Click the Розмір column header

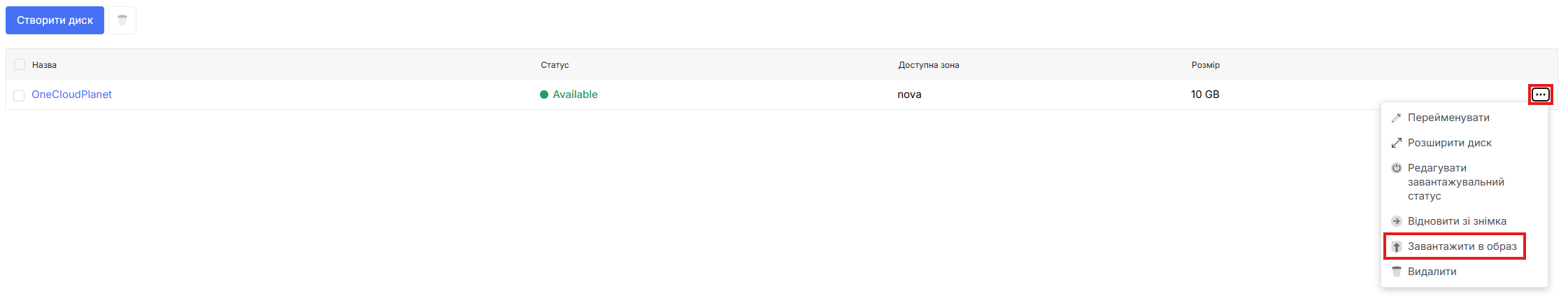[x=1205, y=65]
